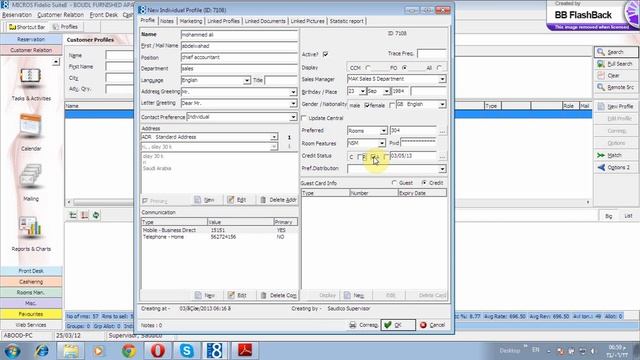Select the FO display radio button

[404, 68]
